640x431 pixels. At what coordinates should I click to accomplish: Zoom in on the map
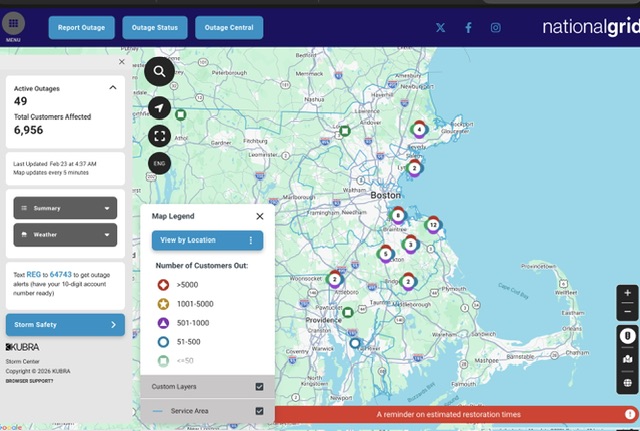click(x=627, y=293)
